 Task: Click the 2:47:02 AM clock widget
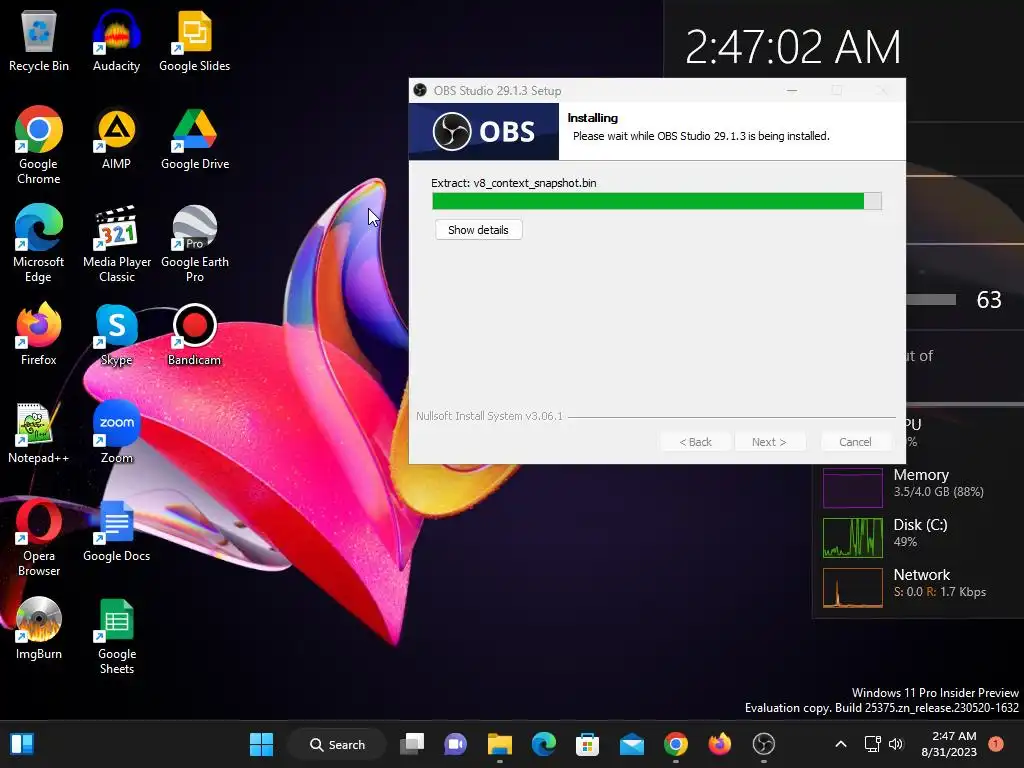pos(793,47)
